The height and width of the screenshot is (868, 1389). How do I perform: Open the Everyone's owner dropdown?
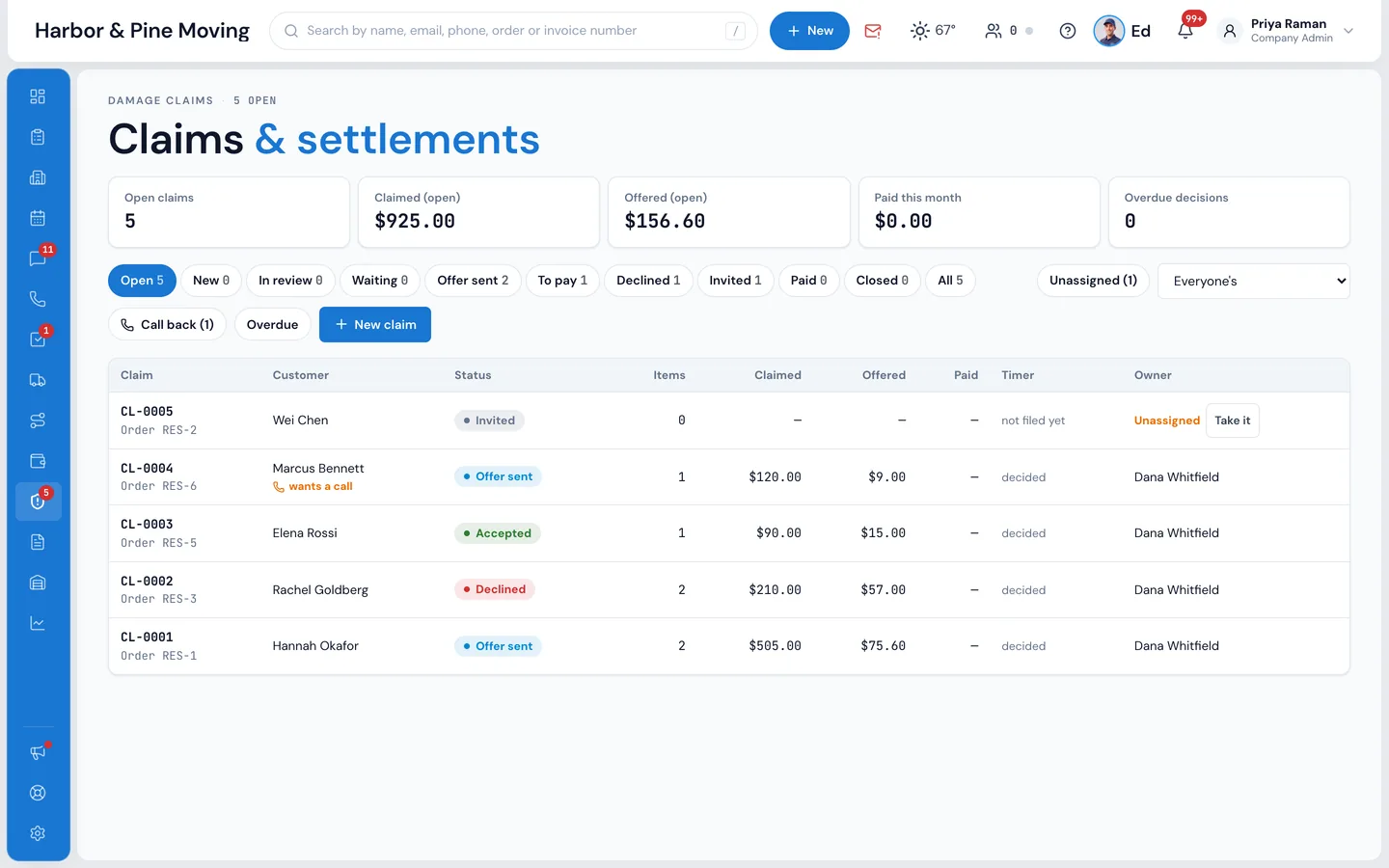click(1254, 281)
